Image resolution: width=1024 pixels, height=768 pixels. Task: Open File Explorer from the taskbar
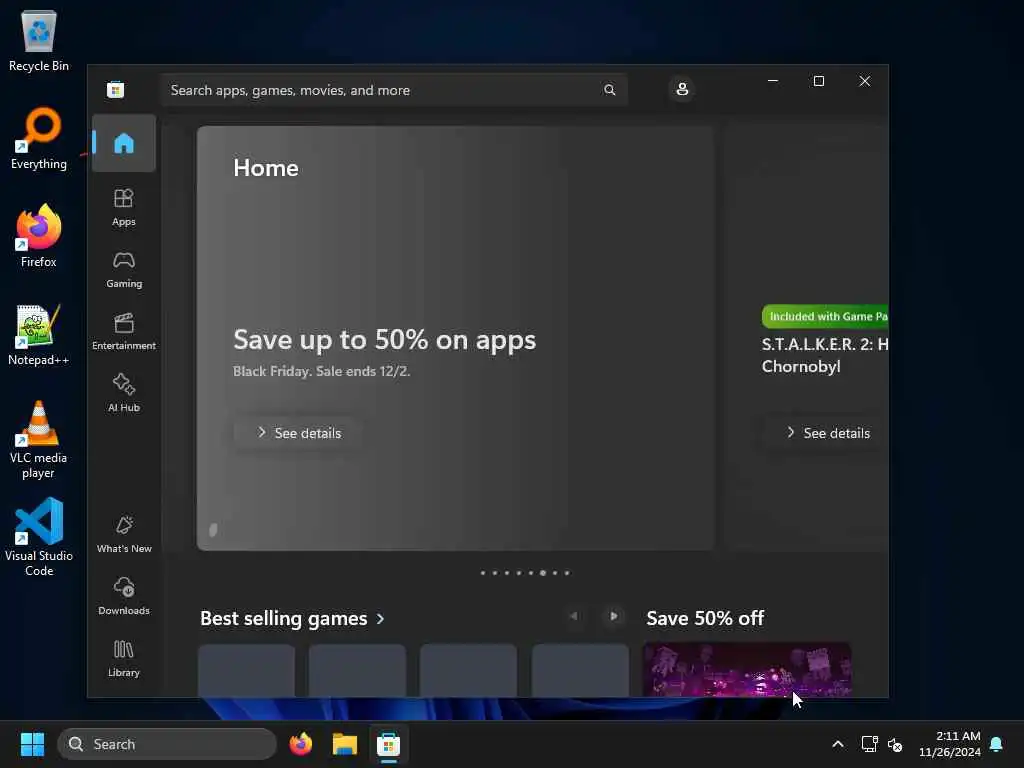coord(344,744)
